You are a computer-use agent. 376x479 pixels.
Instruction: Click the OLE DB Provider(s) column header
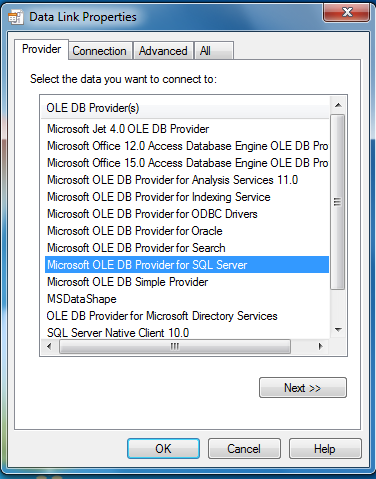(185, 108)
